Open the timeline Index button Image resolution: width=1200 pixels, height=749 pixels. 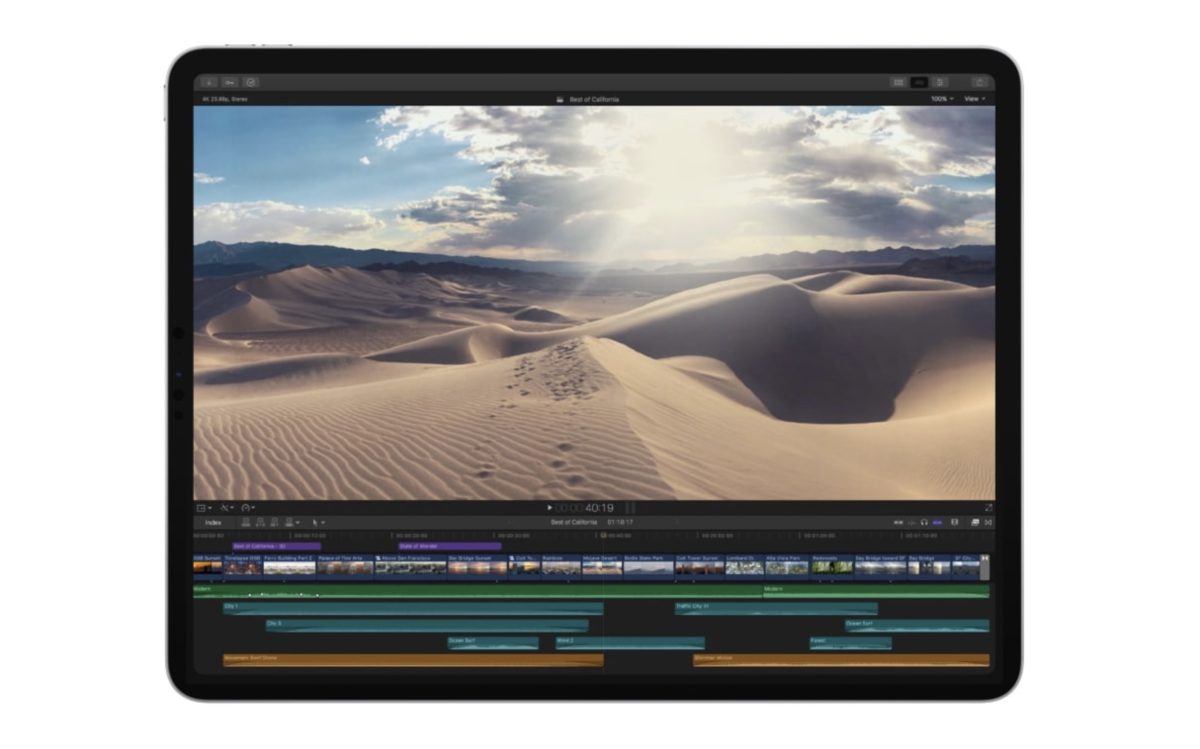[x=213, y=522]
